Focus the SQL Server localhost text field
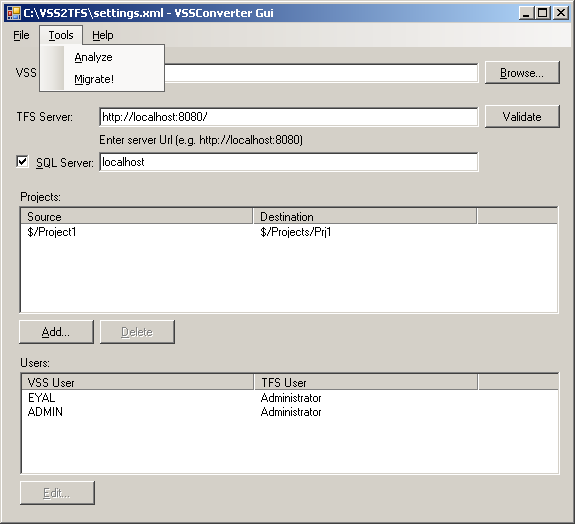This screenshot has height=524, width=575. (x=289, y=162)
